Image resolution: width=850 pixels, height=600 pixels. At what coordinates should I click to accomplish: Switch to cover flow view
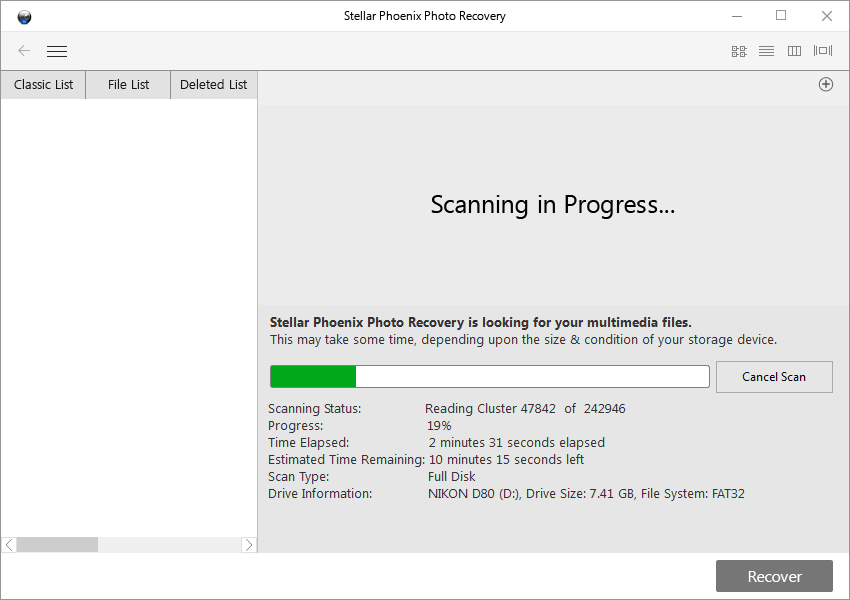click(x=823, y=51)
